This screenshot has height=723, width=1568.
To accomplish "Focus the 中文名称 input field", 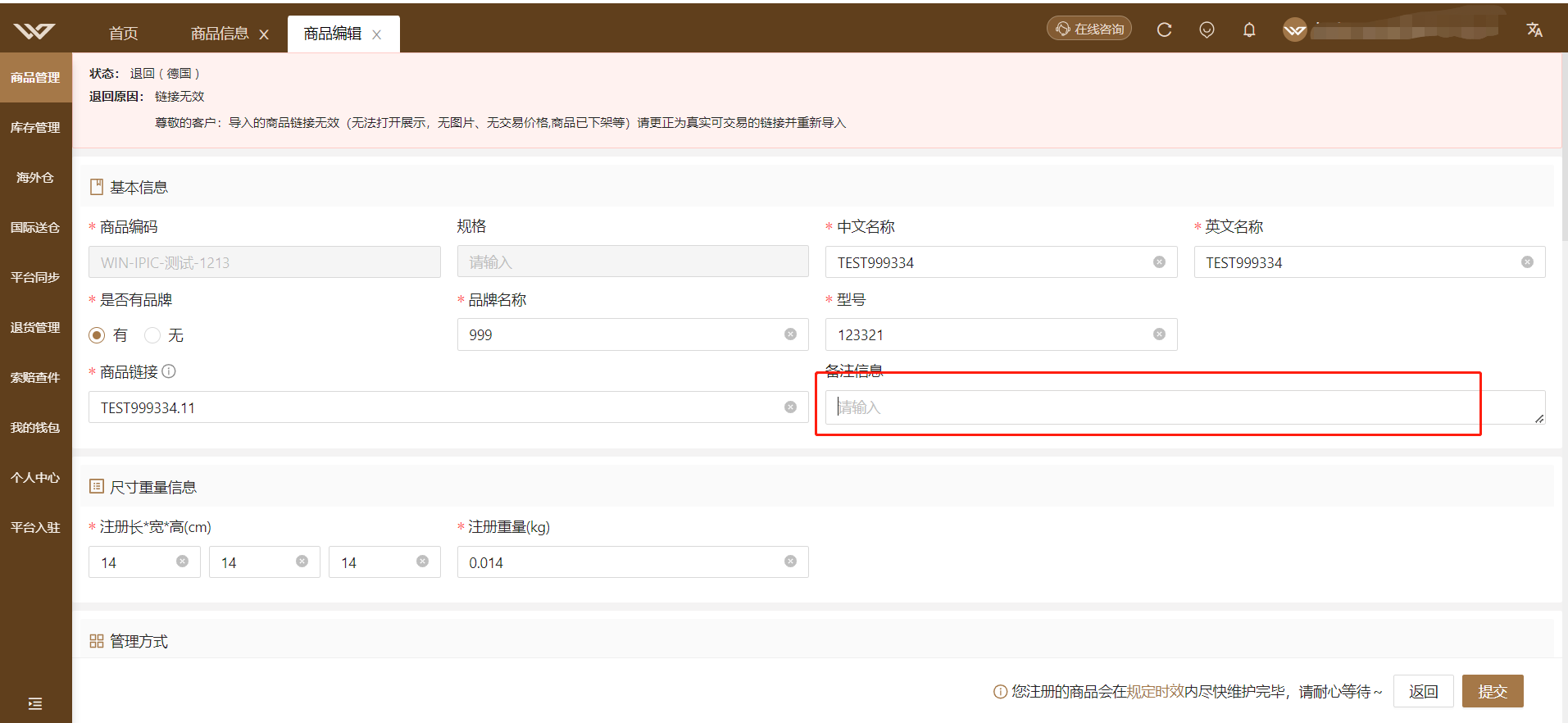I will [1001, 262].
